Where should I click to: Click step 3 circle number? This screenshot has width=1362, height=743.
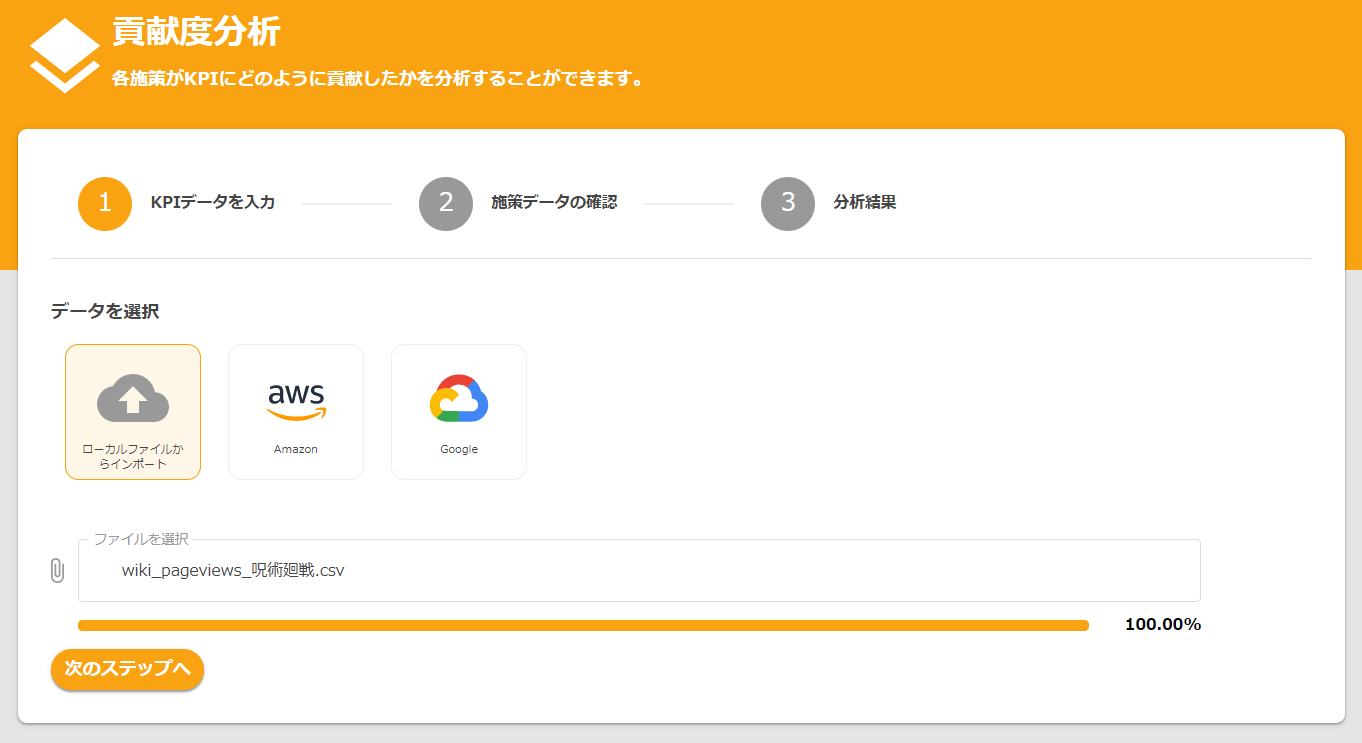point(788,204)
